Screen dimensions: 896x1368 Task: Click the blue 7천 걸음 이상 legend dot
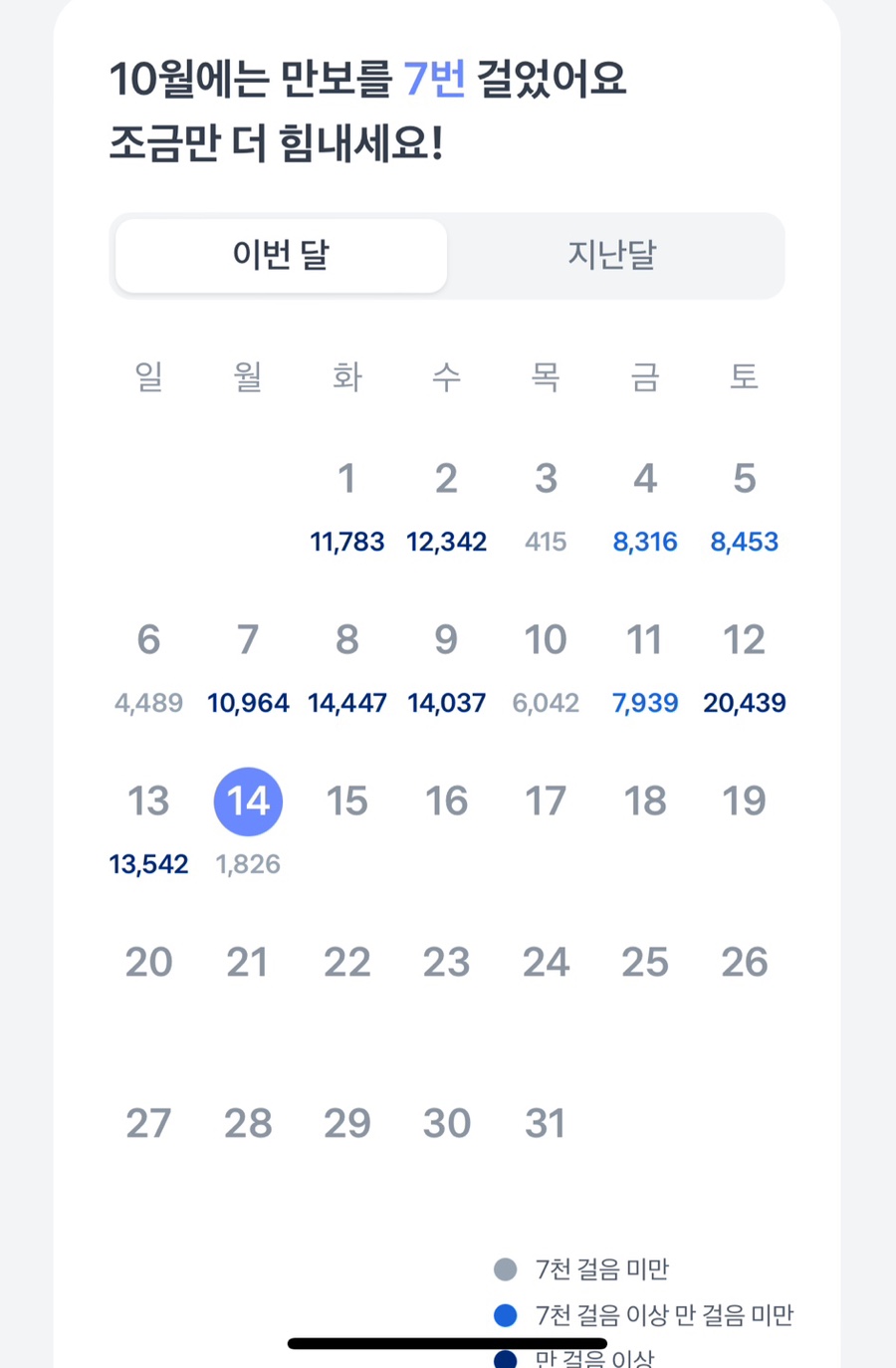506,1315
